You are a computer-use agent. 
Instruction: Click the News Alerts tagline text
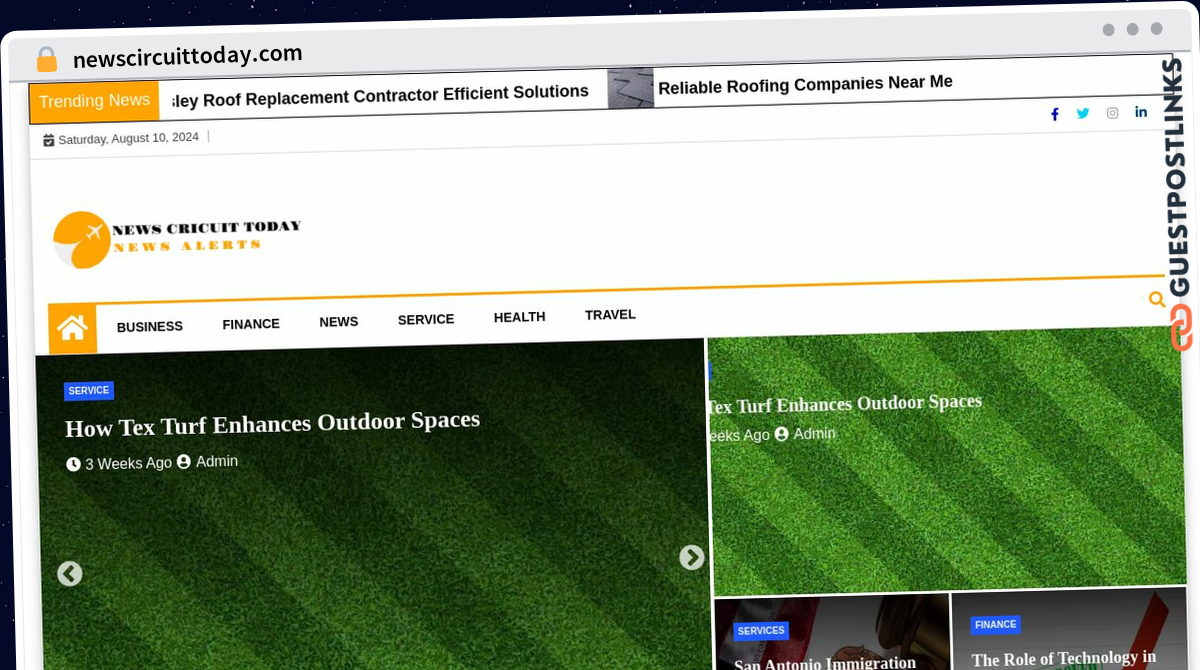pyautogui.click(x=186, y=246)
